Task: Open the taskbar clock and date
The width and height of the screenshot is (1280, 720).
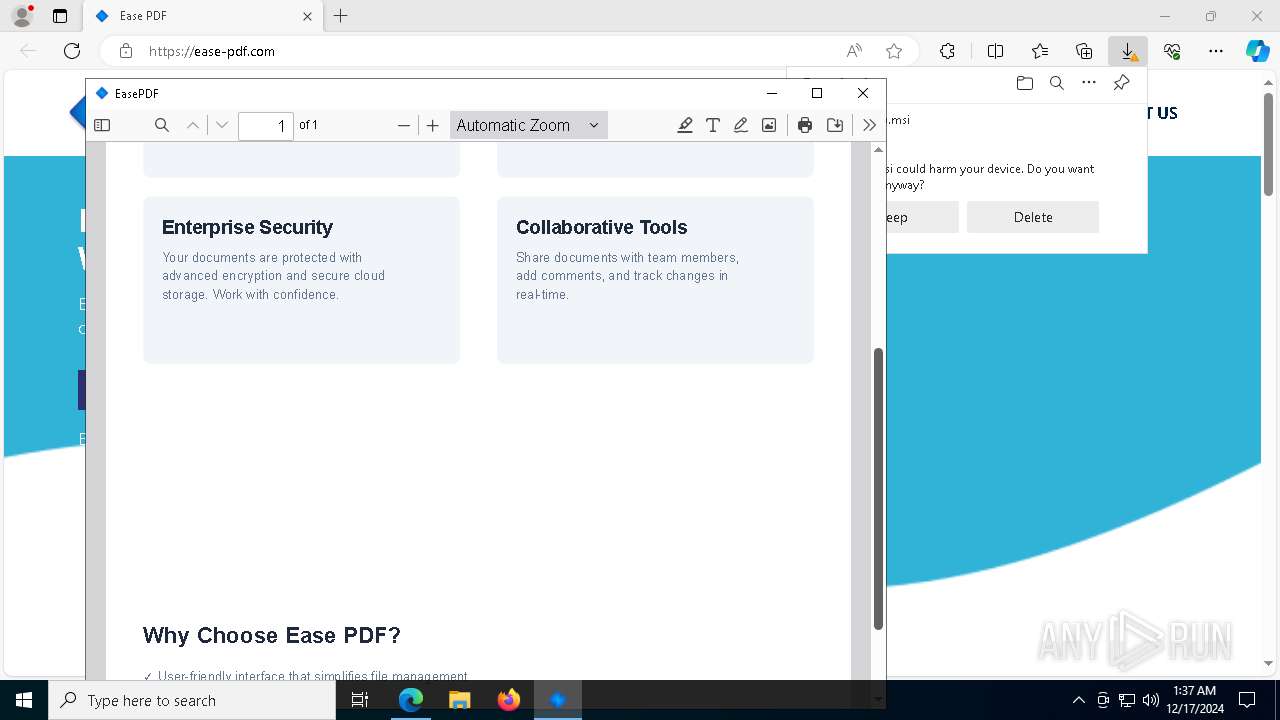Action: [1194, 700]
